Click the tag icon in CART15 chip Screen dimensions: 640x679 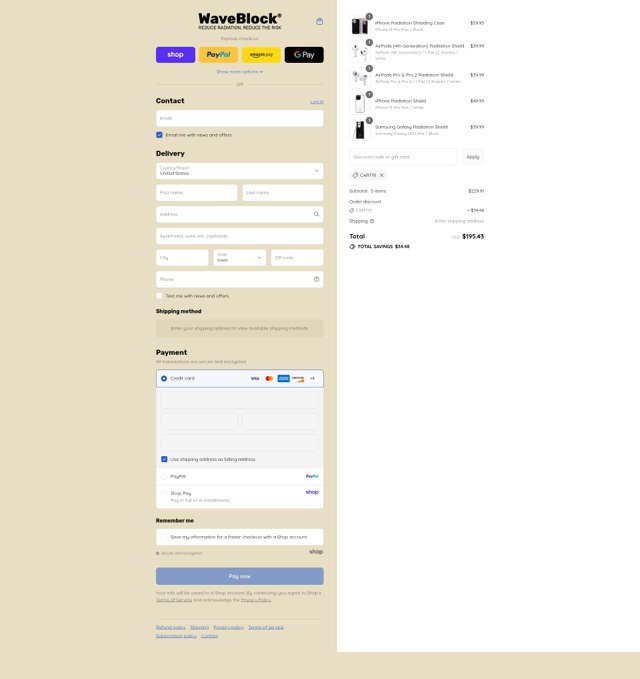pyautogui.click(x=355, y=175)
